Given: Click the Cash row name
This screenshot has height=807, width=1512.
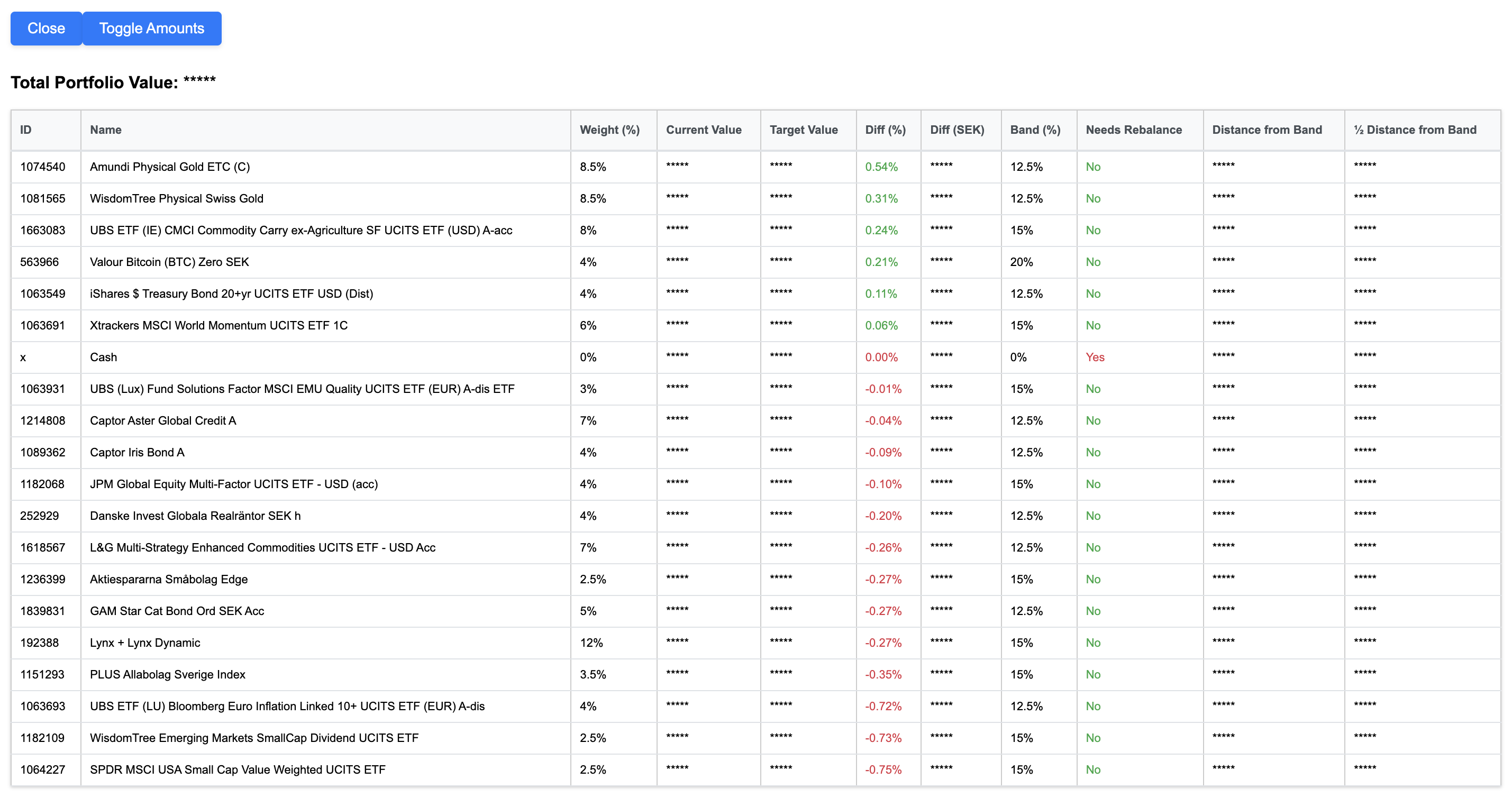Looking at the screenshot, I should pos(103,357).
